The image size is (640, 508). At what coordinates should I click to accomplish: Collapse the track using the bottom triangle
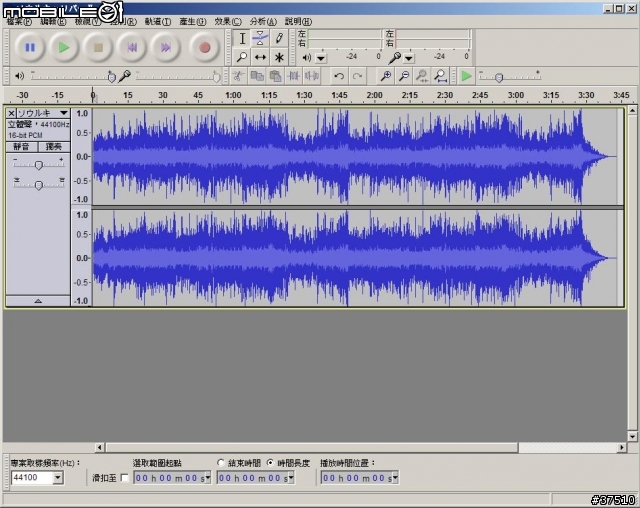pos(38,301)
